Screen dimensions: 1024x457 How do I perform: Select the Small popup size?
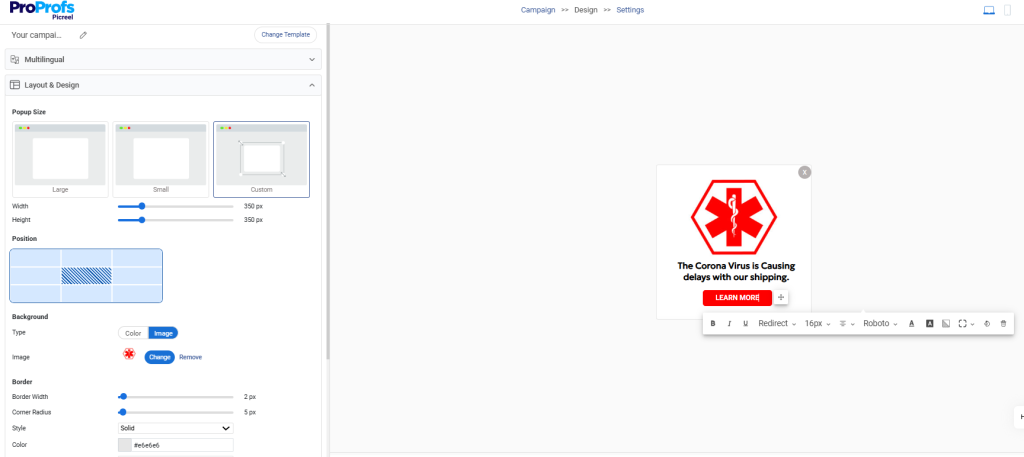click(161, 159)
